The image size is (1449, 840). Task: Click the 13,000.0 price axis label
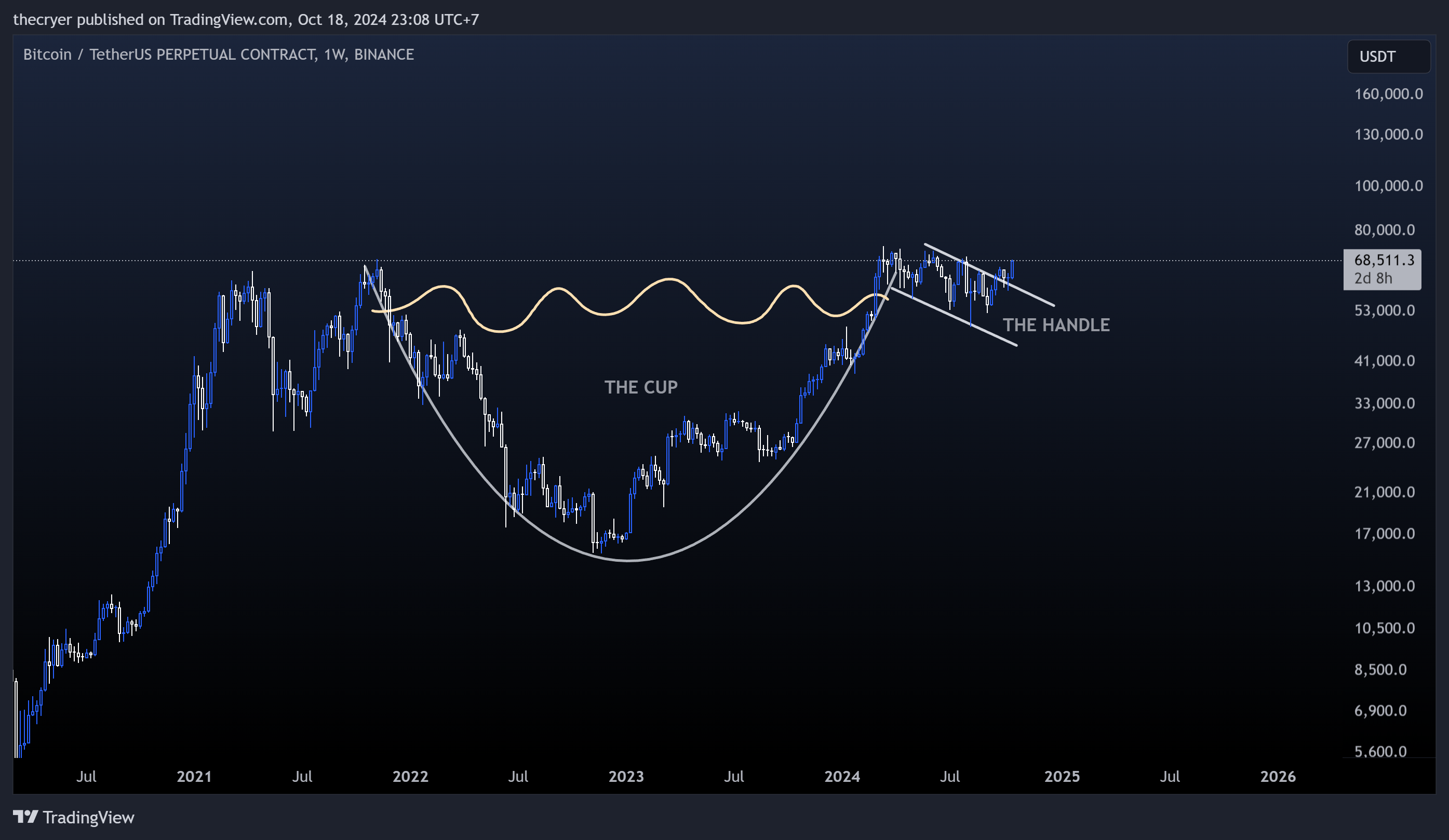pyautogui.click(x=1384, y=586)
